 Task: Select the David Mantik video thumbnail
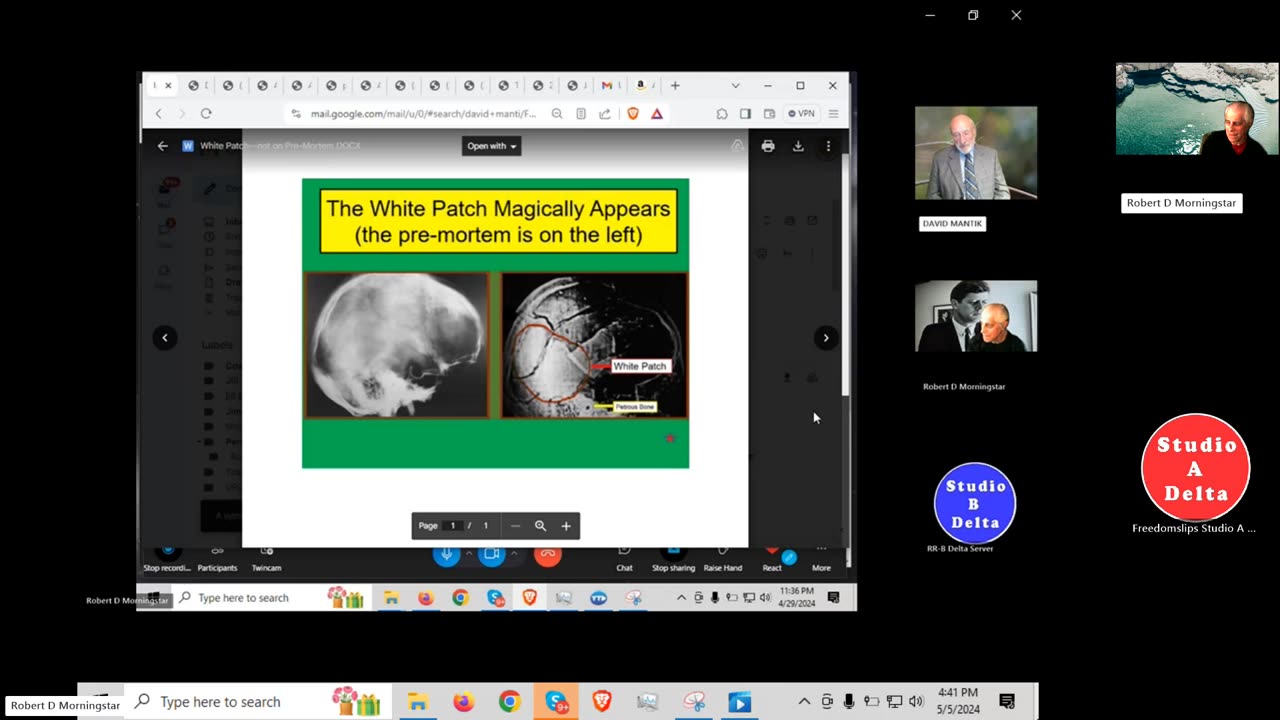pyautogui.click(x=976, y=153)
